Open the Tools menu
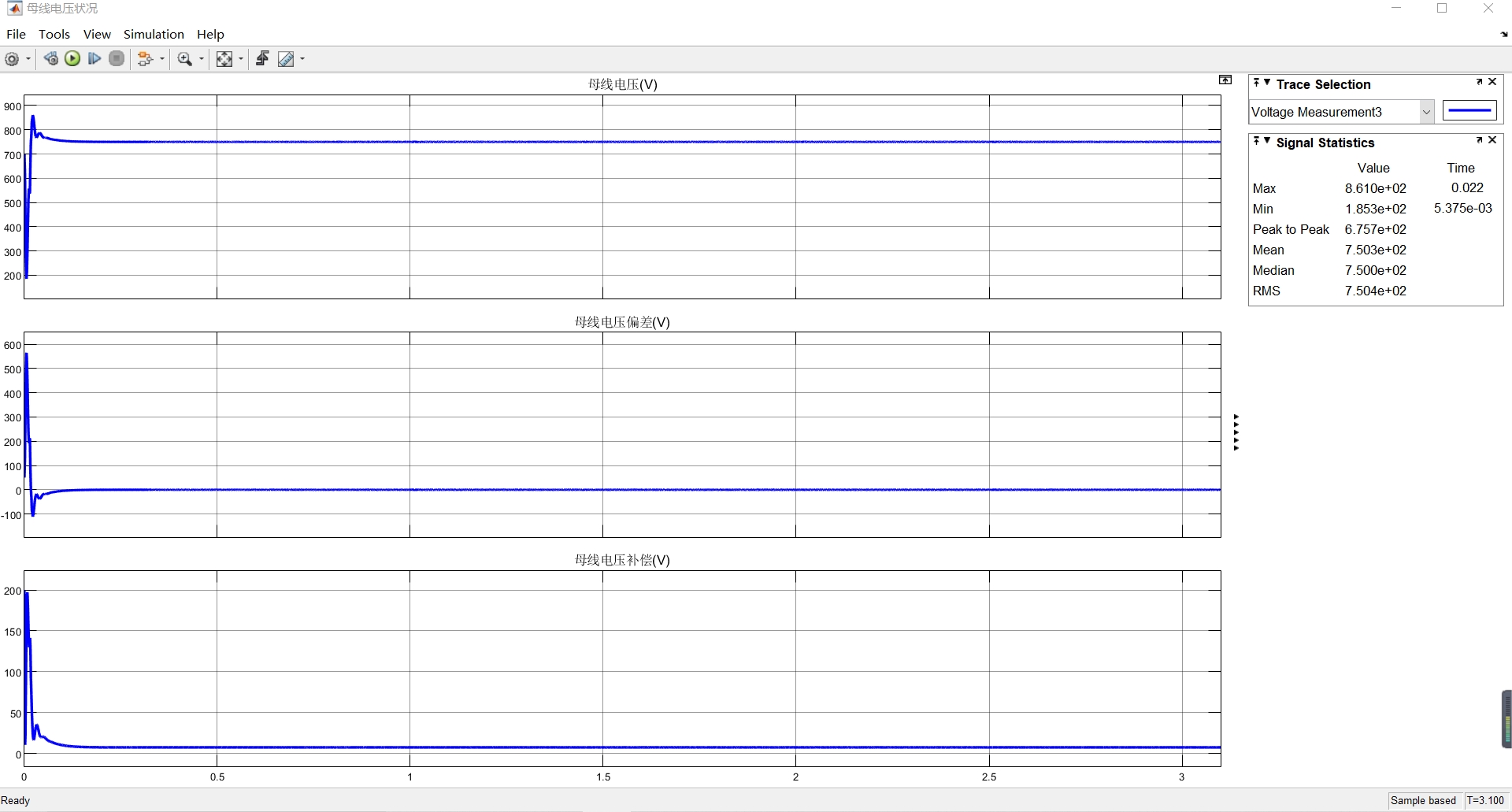Image resolution: width=1512 pixels, height=812 pixels. pyautogui.click(x=54, y=34)
